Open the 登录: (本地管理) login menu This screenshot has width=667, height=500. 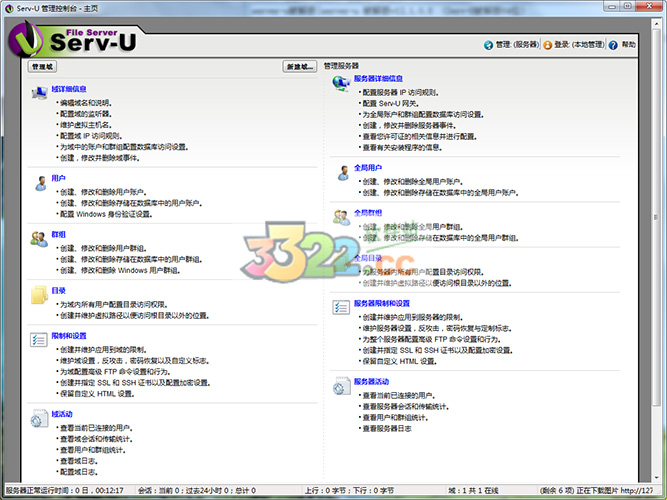point(578,45)
